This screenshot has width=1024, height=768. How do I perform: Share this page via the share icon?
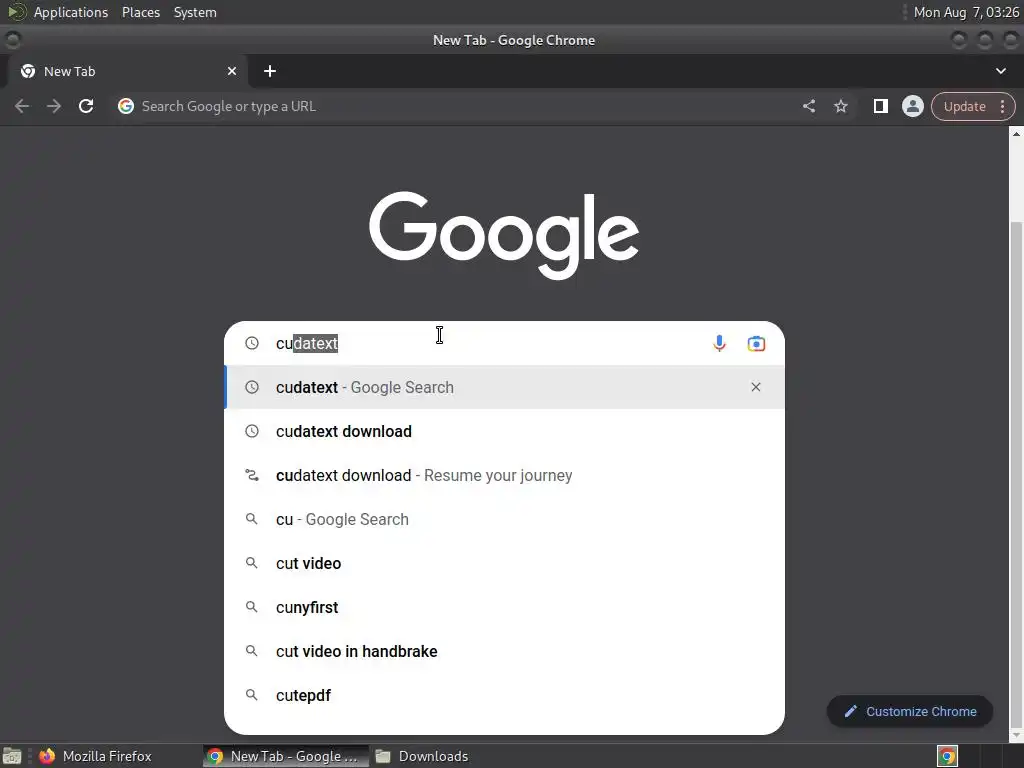[x=809, y=106]
